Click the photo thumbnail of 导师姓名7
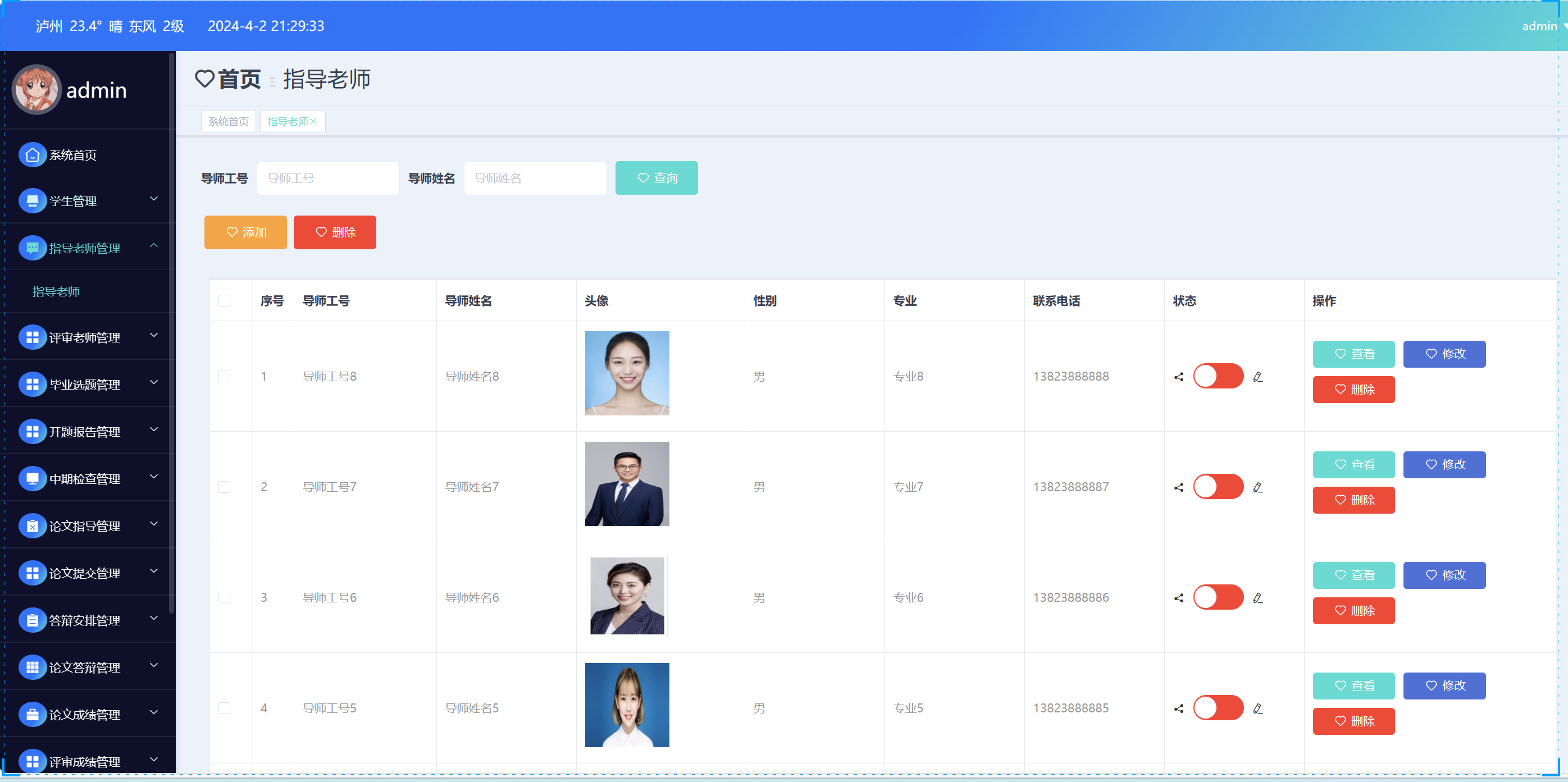Screen dimensions: 1568x782 pyautogui.click(x=626, y=484)
